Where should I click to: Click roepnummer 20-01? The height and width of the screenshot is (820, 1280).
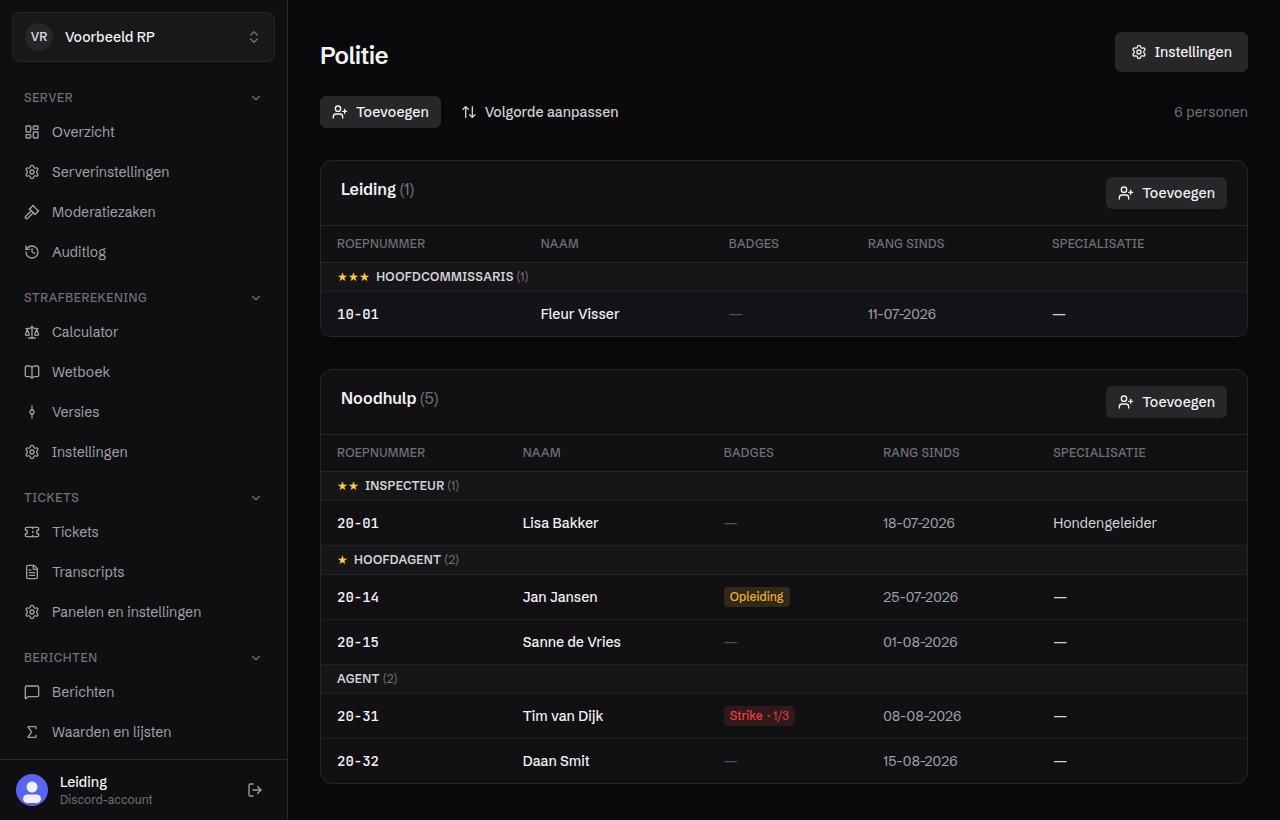(358, 523)
